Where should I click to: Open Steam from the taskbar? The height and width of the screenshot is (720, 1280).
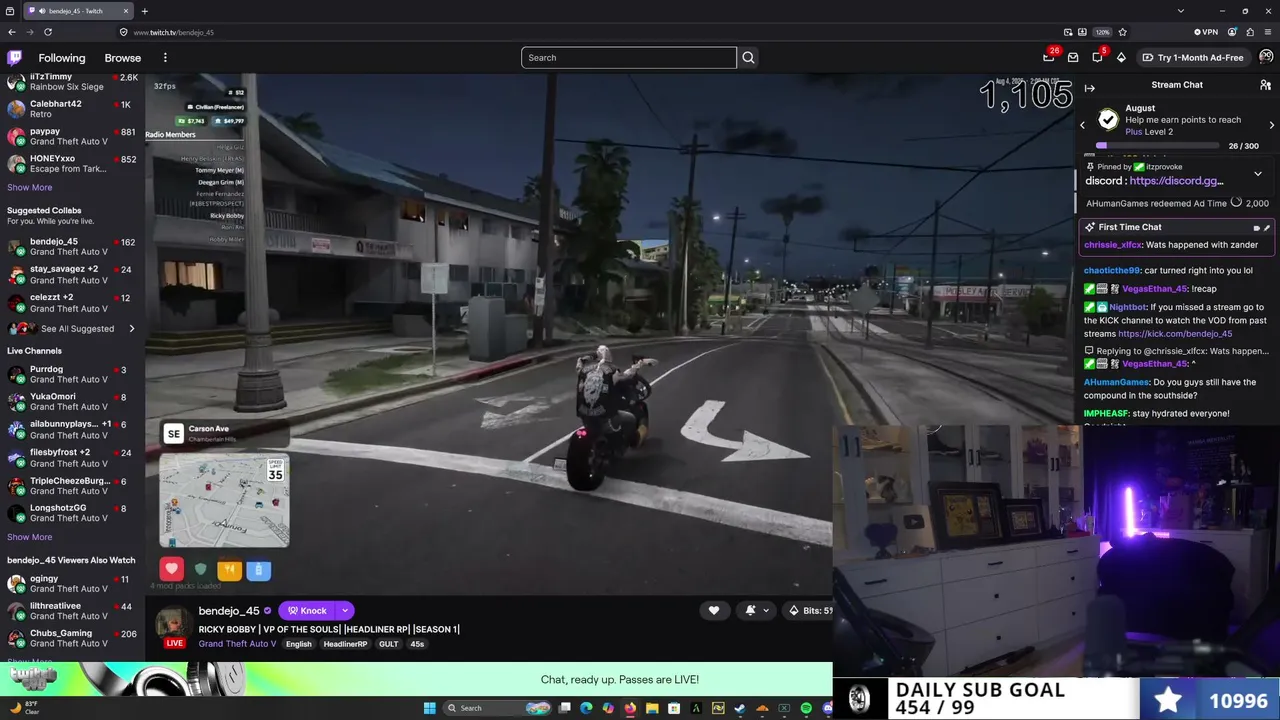(x=740, y=708)
